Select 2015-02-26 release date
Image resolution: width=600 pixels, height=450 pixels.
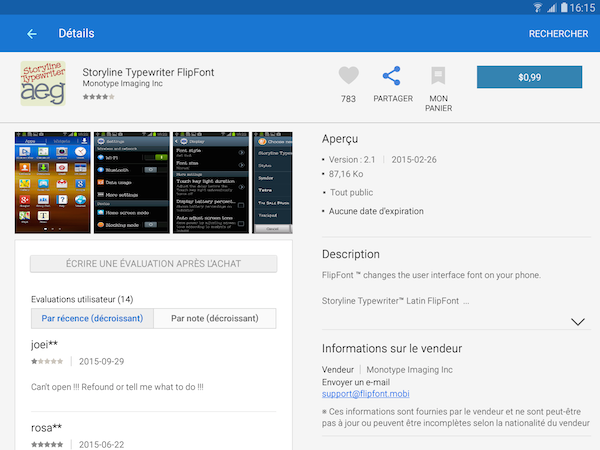coord(414,160)
